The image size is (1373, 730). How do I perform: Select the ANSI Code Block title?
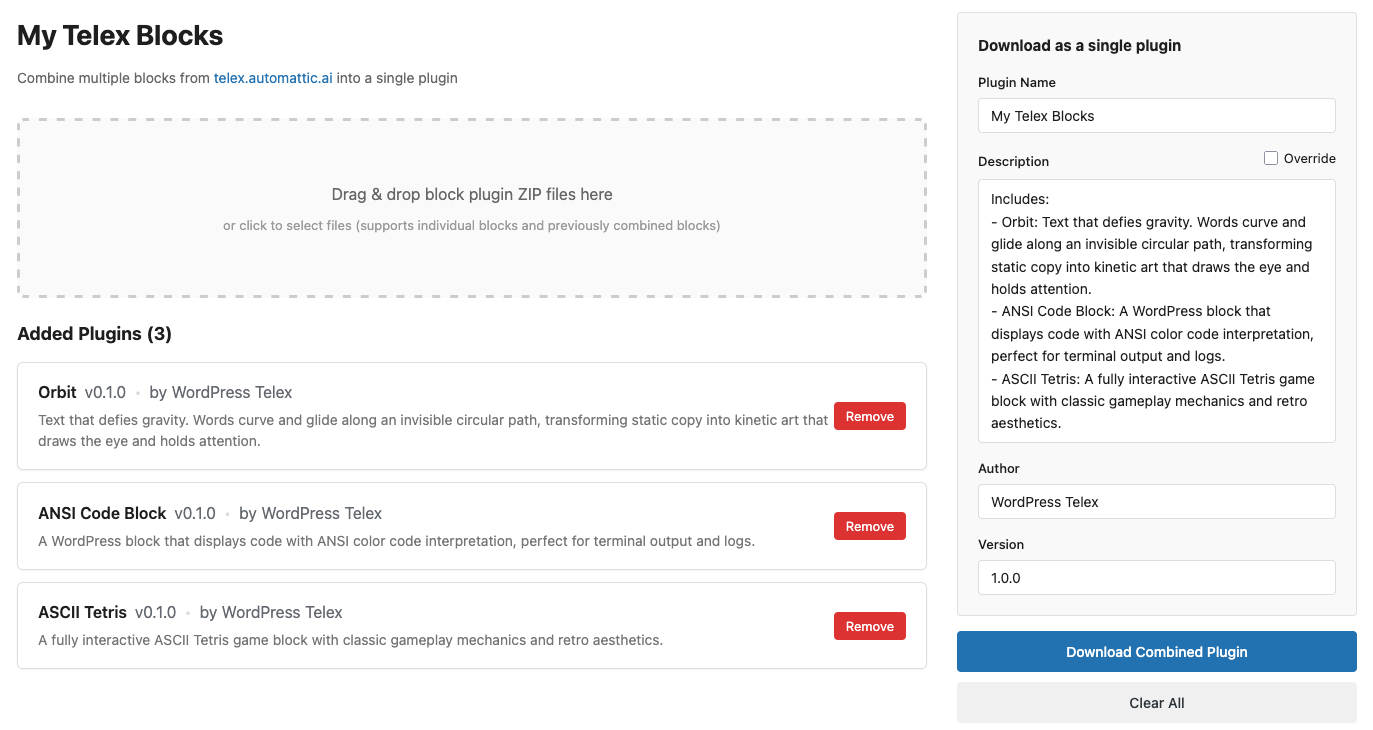102,513
